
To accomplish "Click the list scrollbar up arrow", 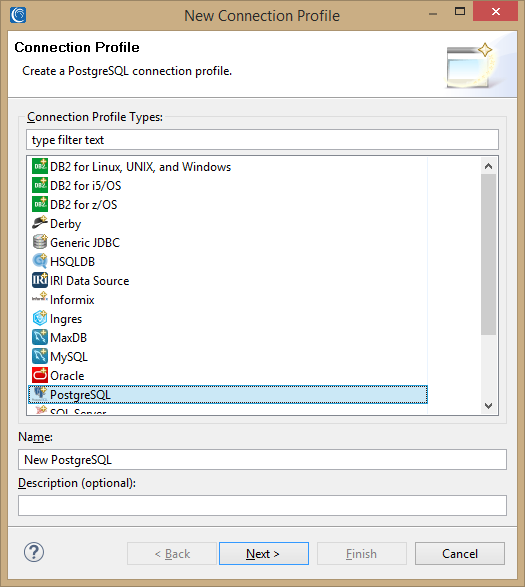I will pos(488,166).
